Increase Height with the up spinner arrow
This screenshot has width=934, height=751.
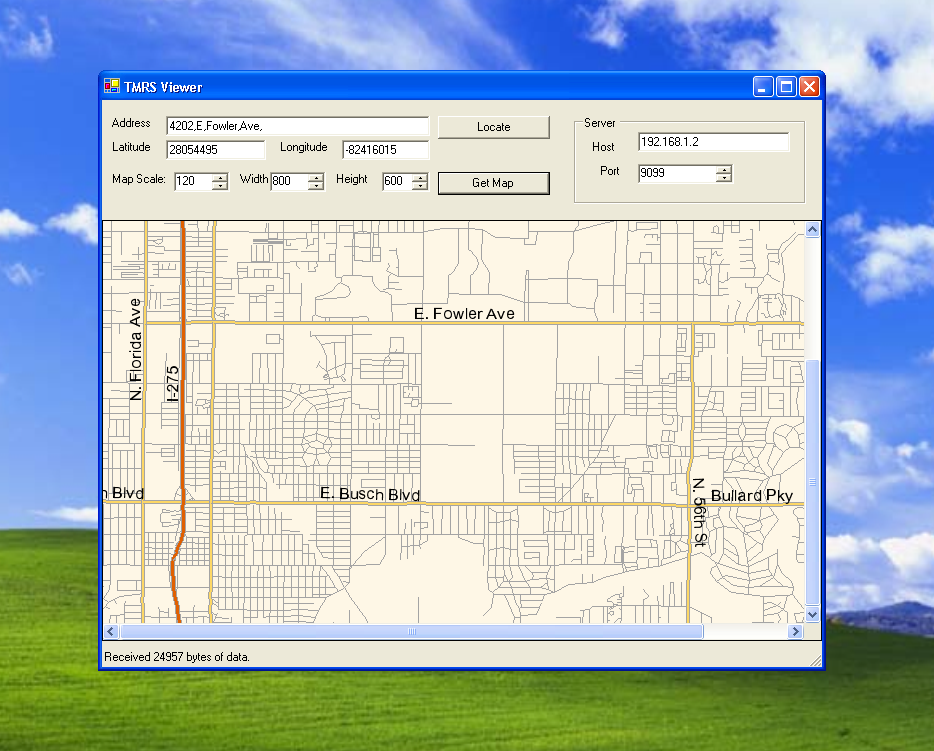420,177
